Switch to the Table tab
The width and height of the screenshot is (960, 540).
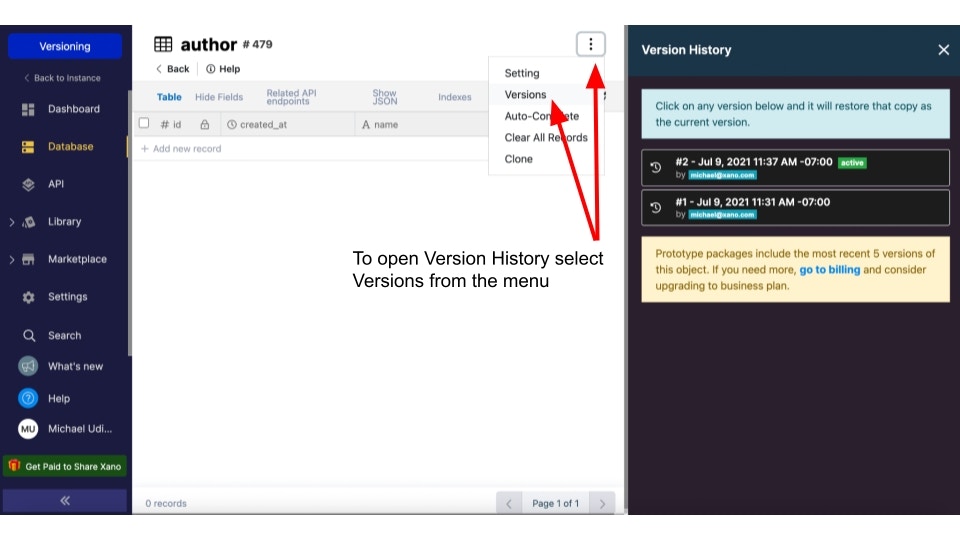pyautogui.click(x=169, y=97)
